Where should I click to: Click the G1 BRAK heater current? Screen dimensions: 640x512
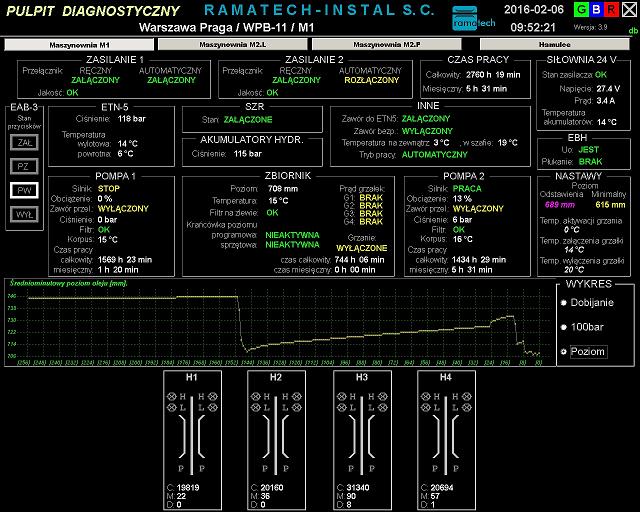pos(371,198)
